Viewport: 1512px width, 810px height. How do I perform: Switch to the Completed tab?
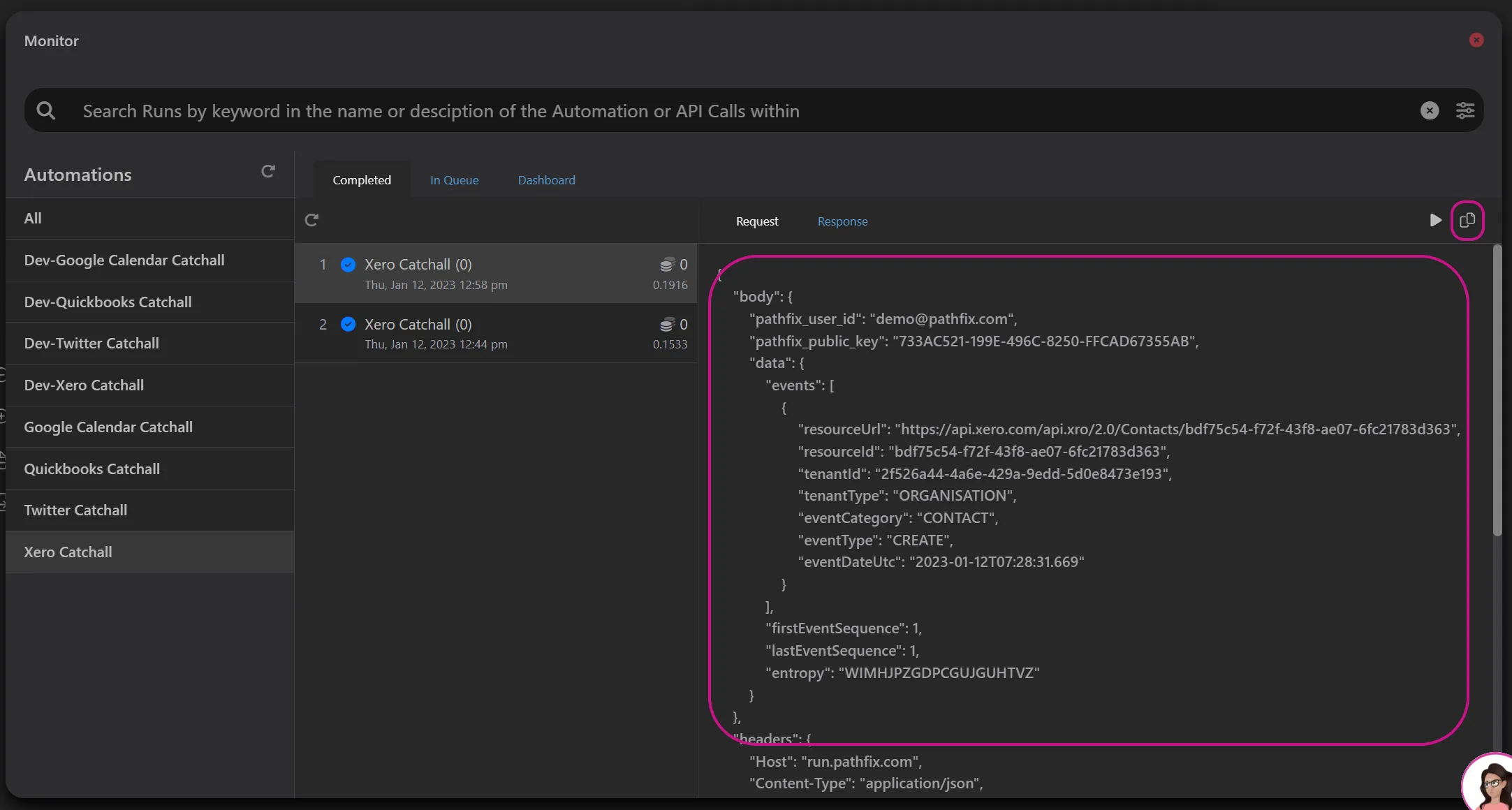362,179
